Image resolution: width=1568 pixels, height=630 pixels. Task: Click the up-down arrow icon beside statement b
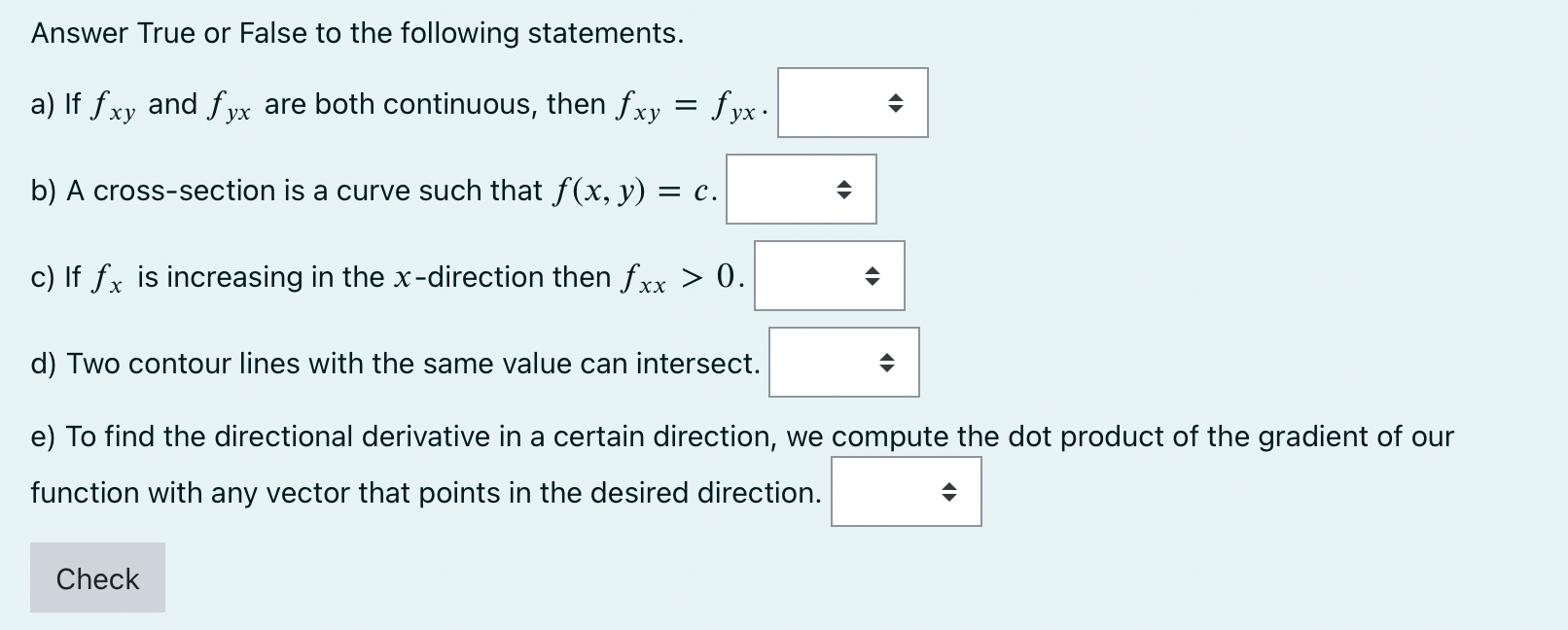click(x=842, y=190)
